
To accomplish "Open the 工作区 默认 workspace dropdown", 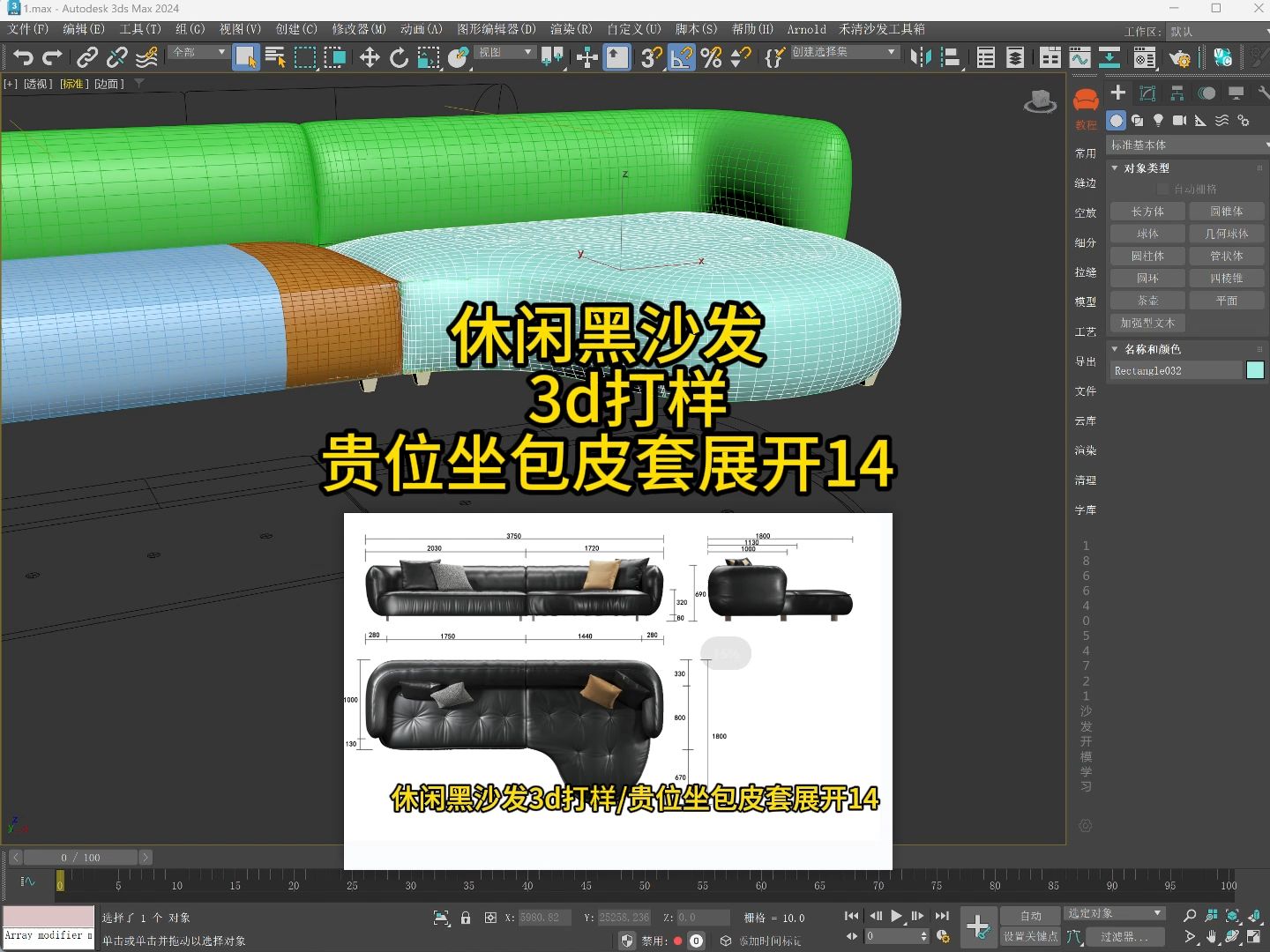I will [1217, 32].
